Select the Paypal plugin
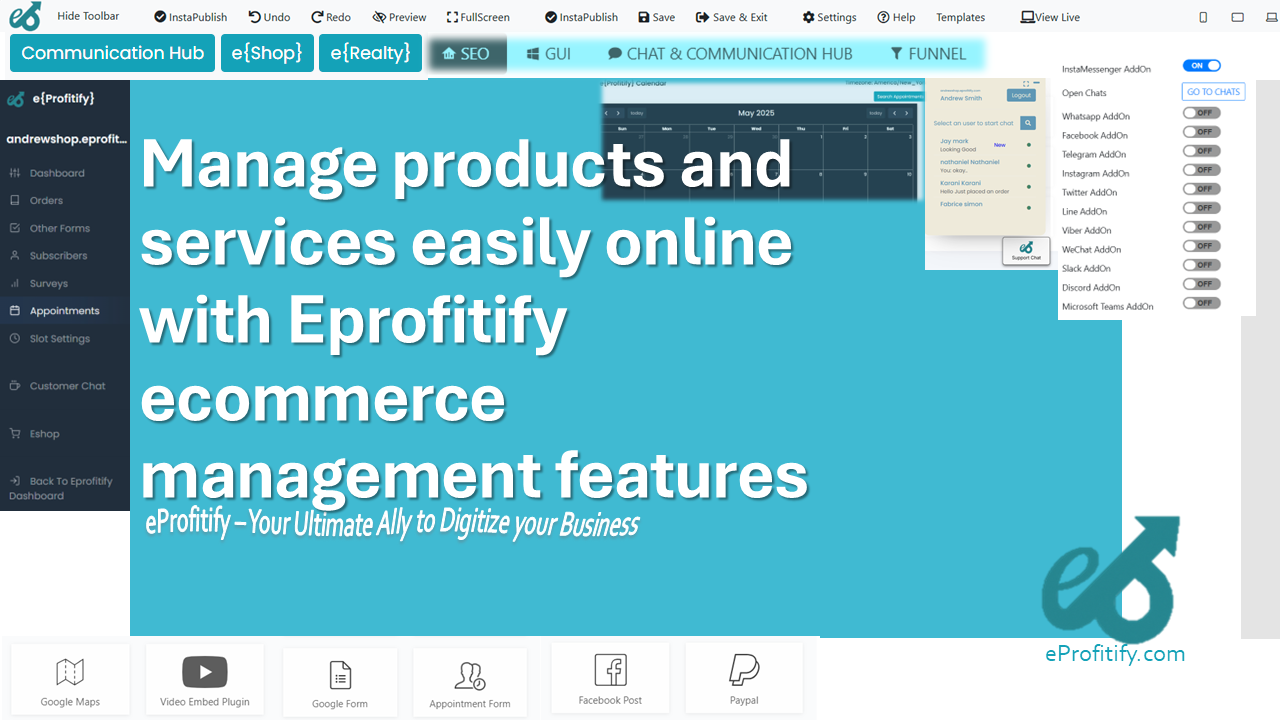The width and height of the screenshot is (1280, 720). click(x=744, y=679)
